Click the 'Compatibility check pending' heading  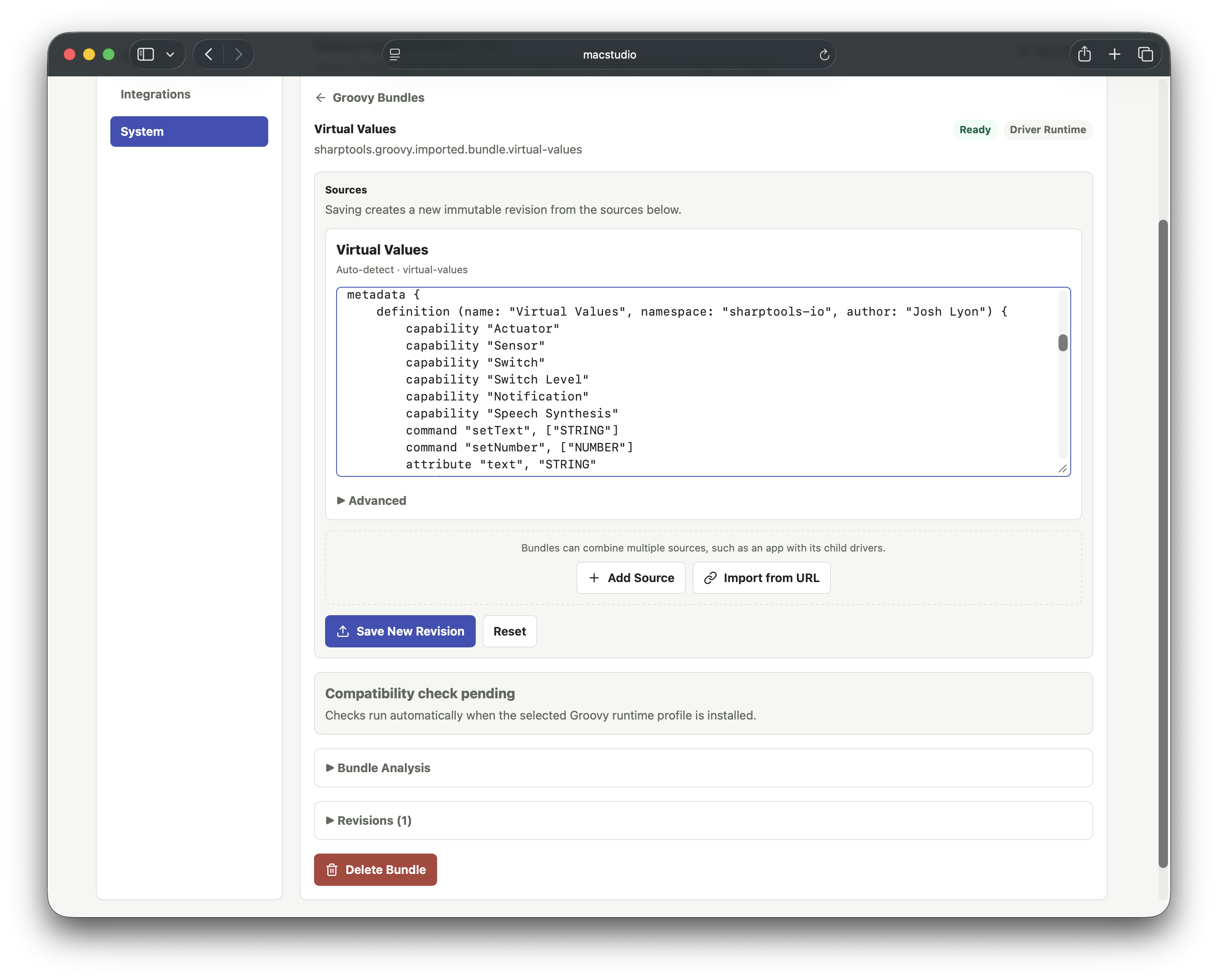coord(420,693)
